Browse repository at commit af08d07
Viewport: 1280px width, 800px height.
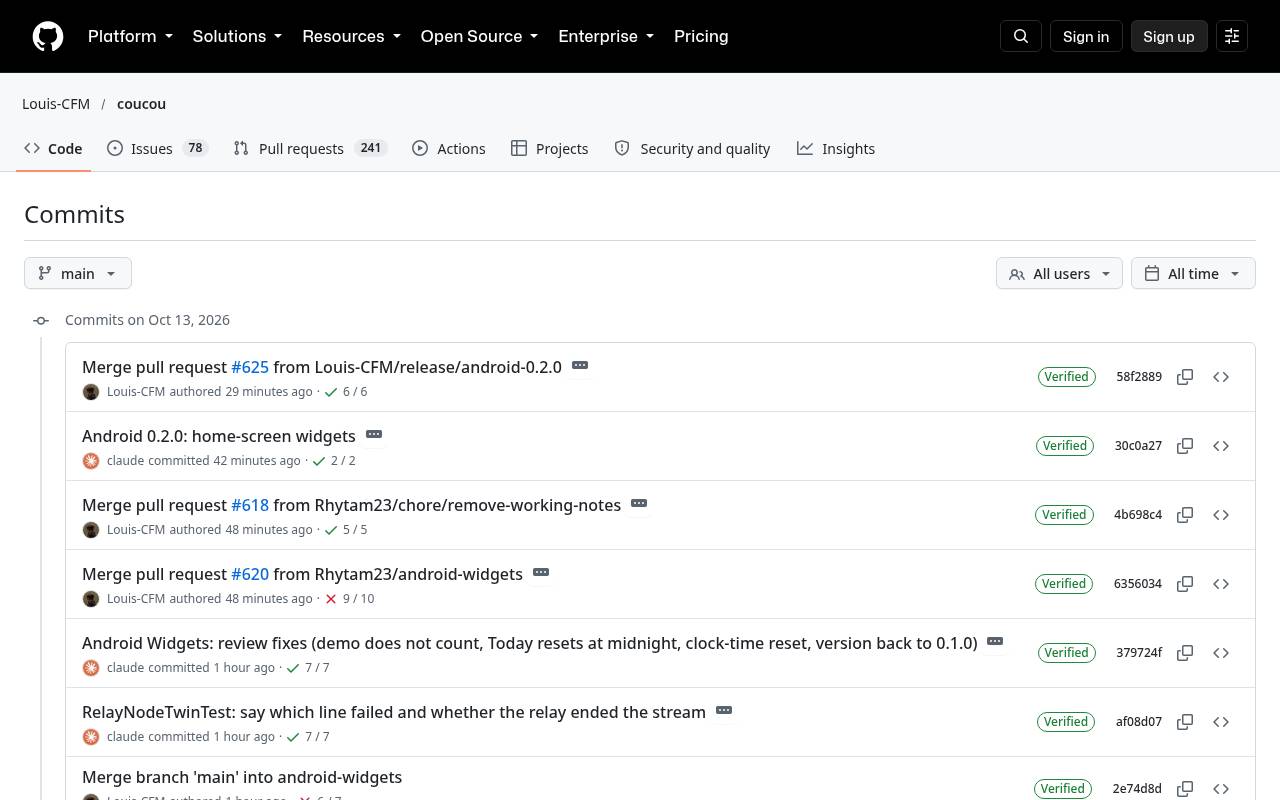(1221, 722)
